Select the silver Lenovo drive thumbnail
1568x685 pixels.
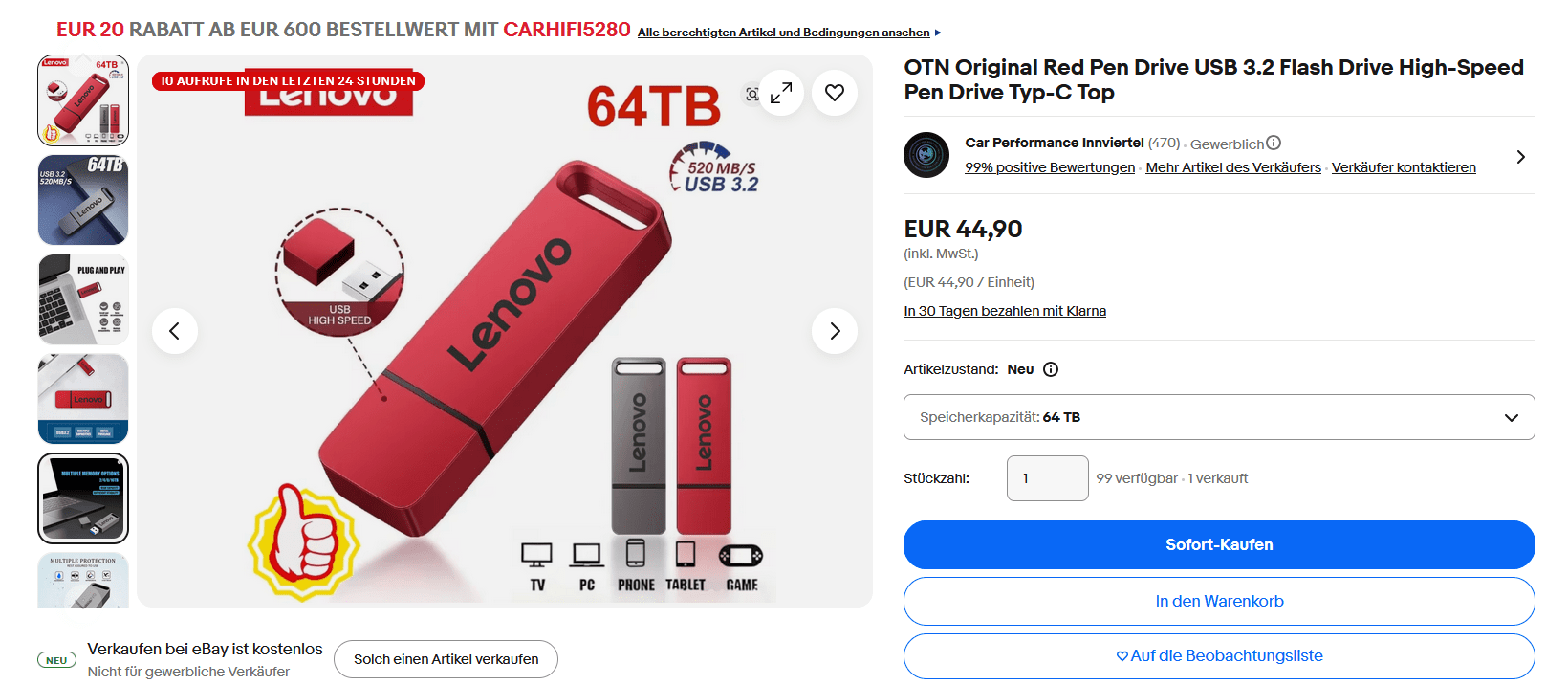coord(83,200)
